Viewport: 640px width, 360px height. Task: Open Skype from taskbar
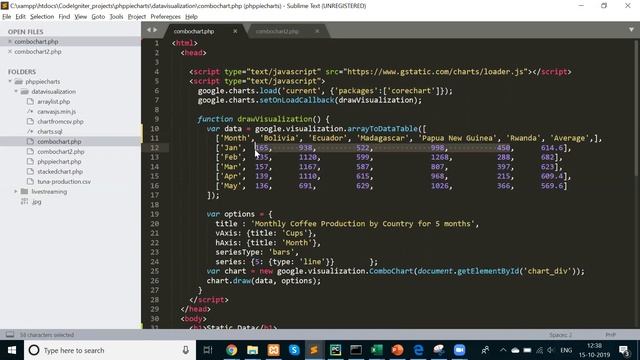(294, 350)
